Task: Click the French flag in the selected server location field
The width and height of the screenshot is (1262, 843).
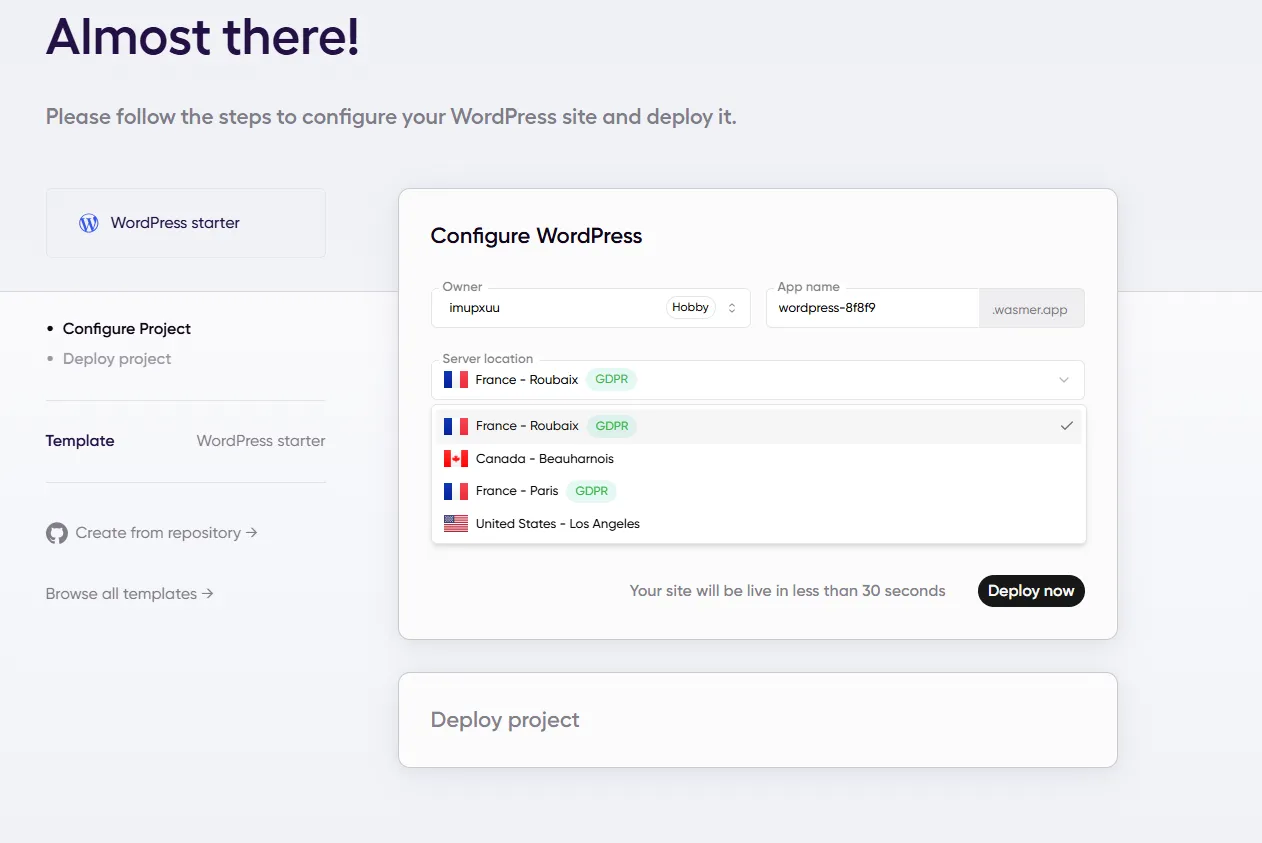Action: tap(456, 380)
